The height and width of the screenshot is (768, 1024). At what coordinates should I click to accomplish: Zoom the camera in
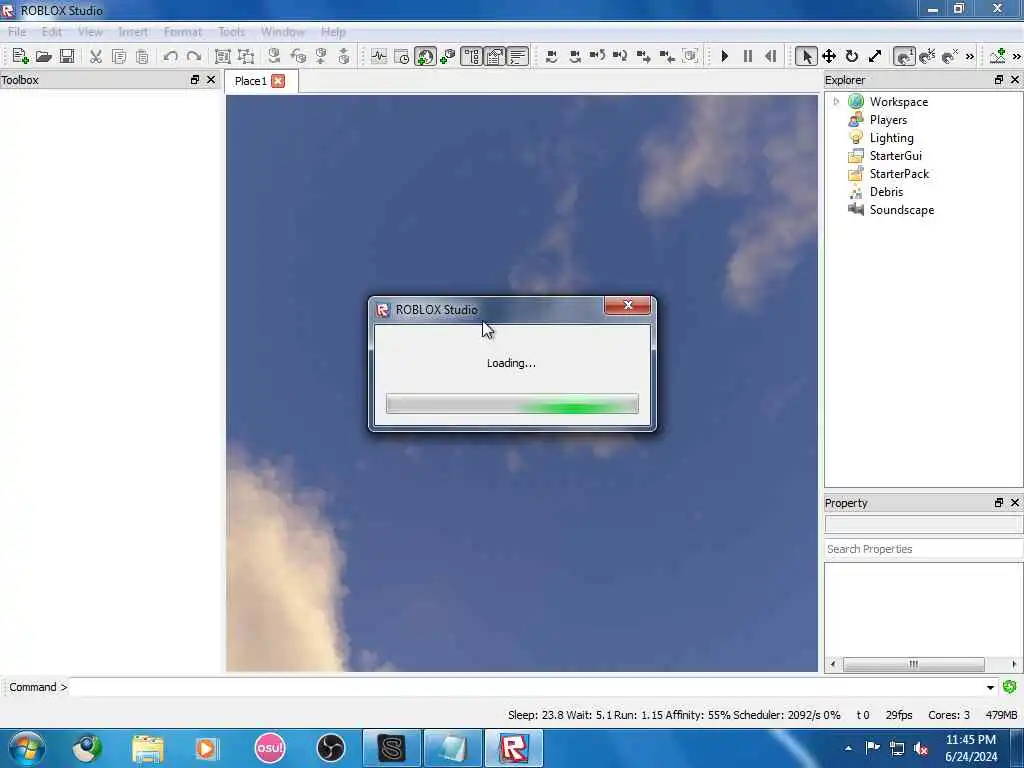coord(644,56)
